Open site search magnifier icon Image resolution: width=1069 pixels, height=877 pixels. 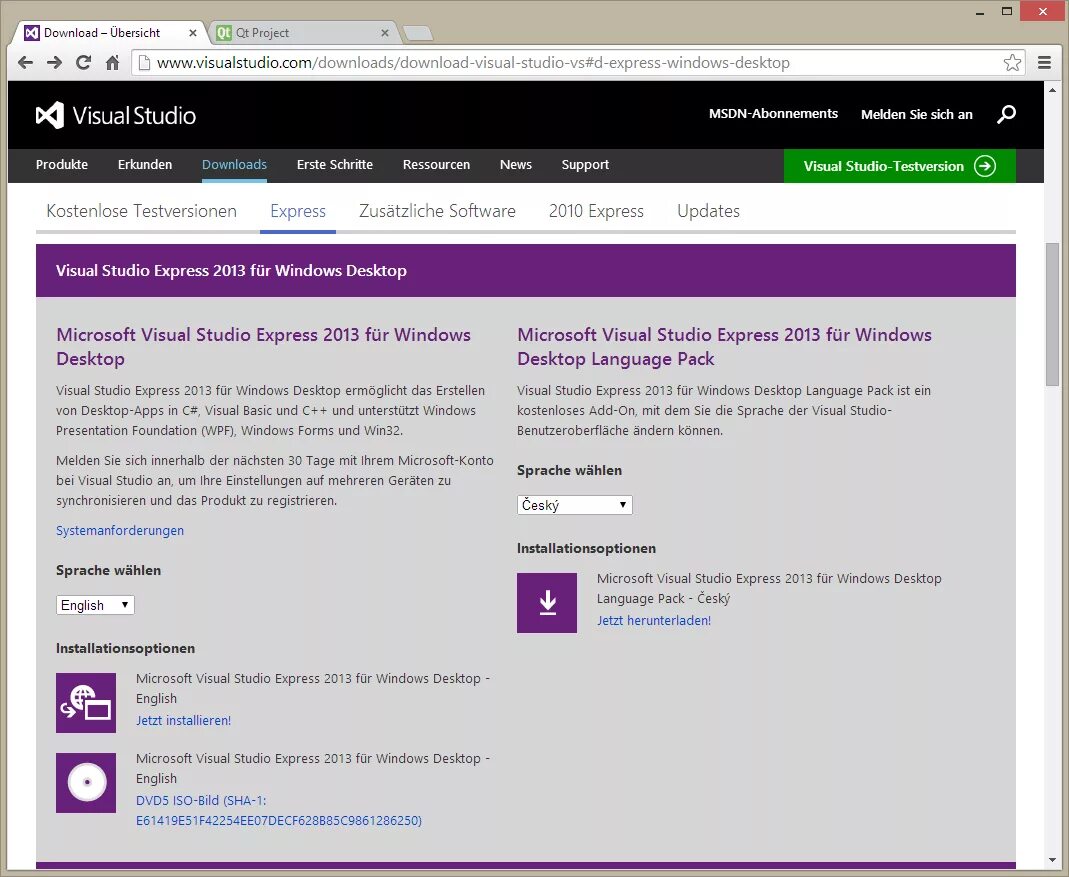[1006, 114]
